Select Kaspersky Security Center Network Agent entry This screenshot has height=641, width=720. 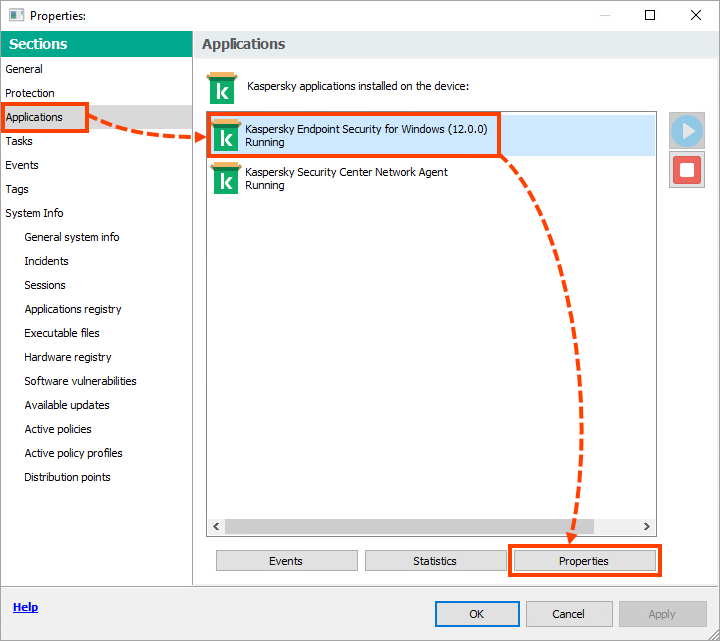346,178
